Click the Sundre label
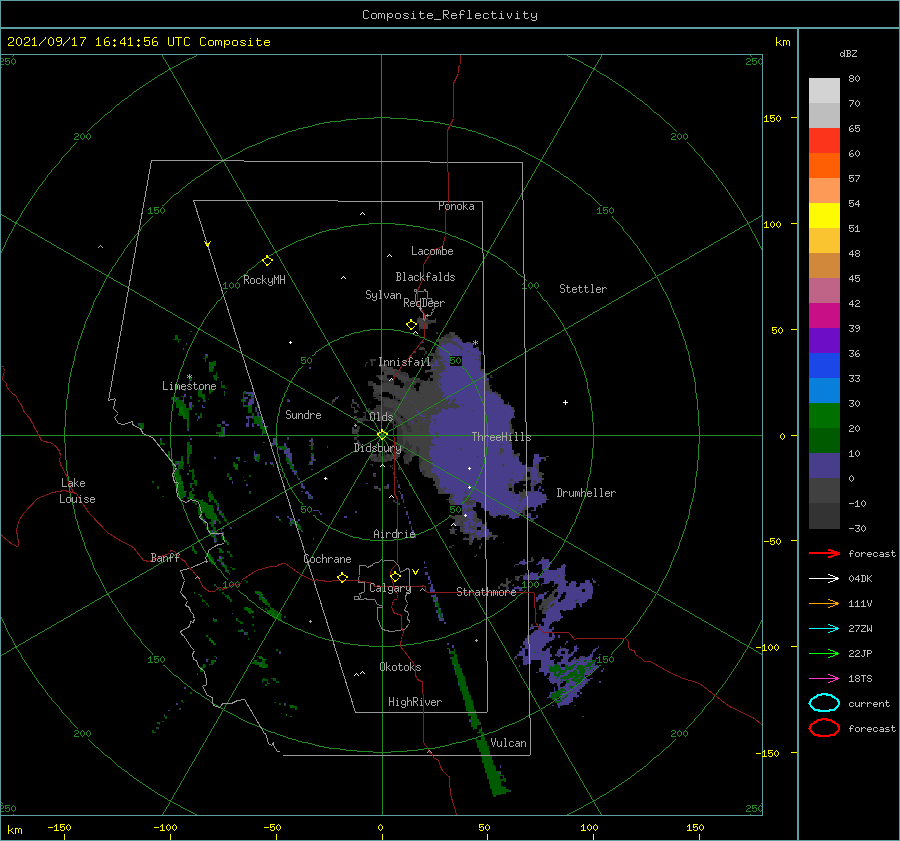The image size is (900, 841). click(x=303, y=414)
